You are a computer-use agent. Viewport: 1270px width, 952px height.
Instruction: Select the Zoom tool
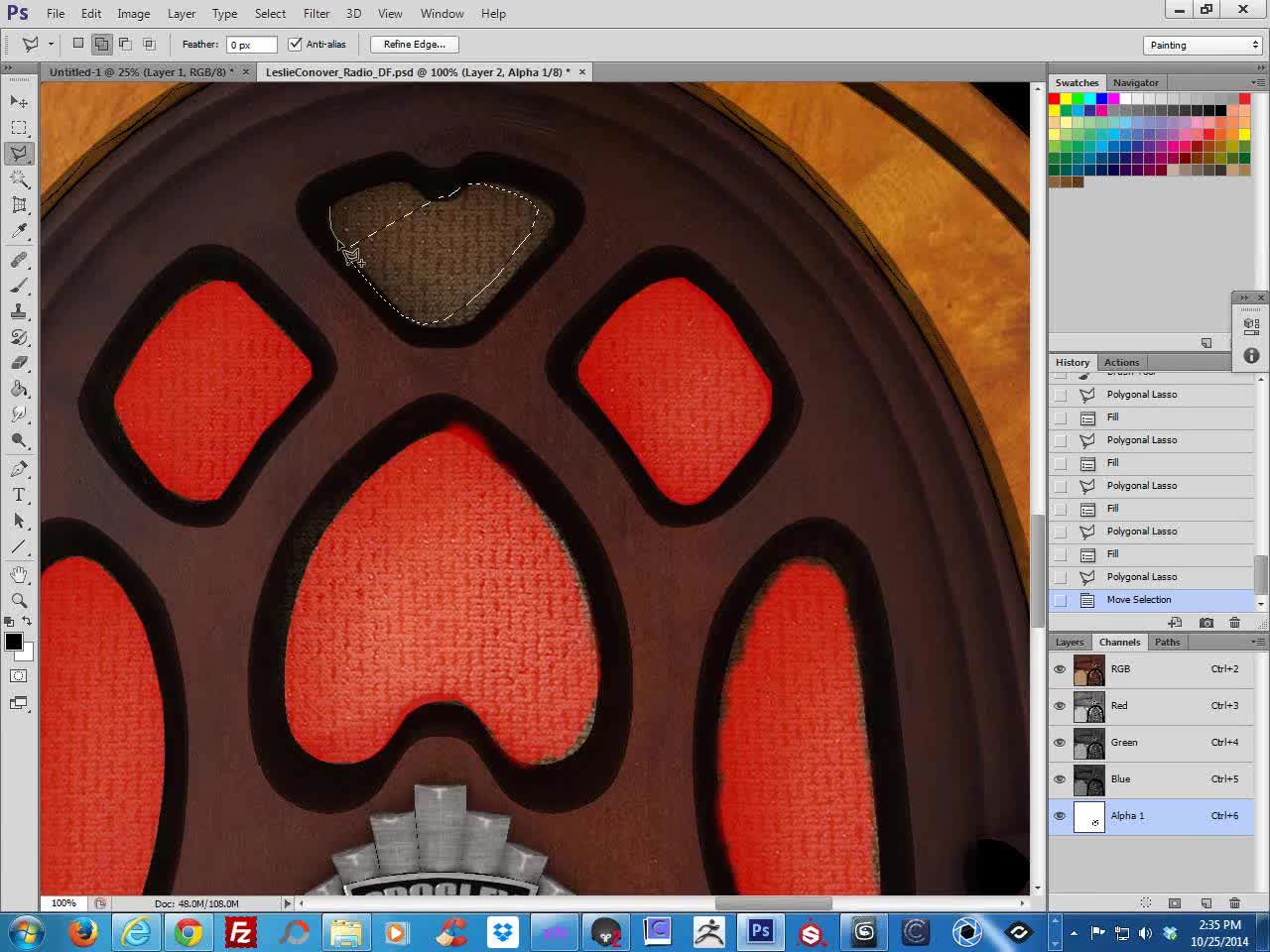[19, 600]
